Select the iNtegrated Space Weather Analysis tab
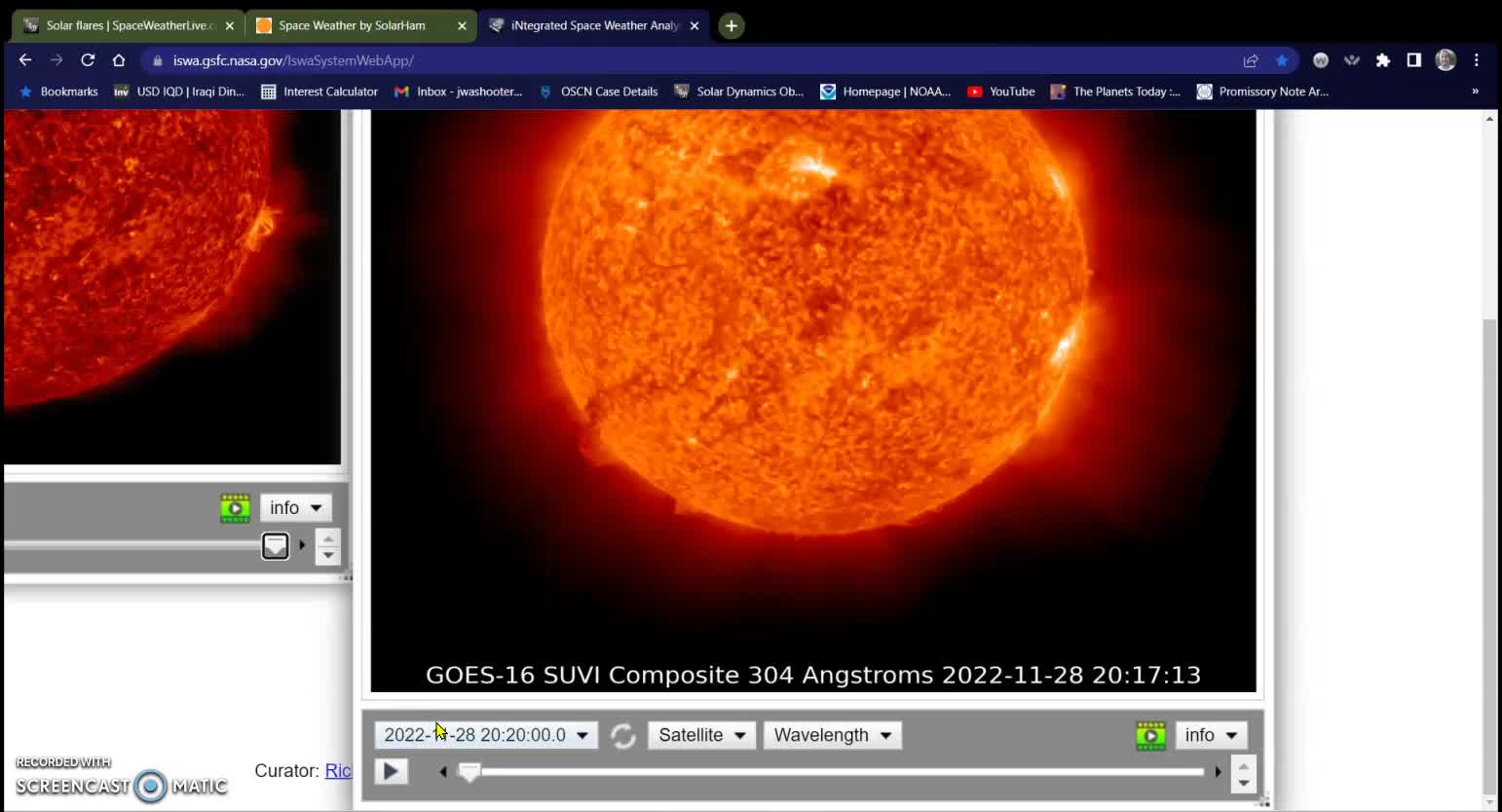Viewport: 1502px width, 812px height. (594, 25)
